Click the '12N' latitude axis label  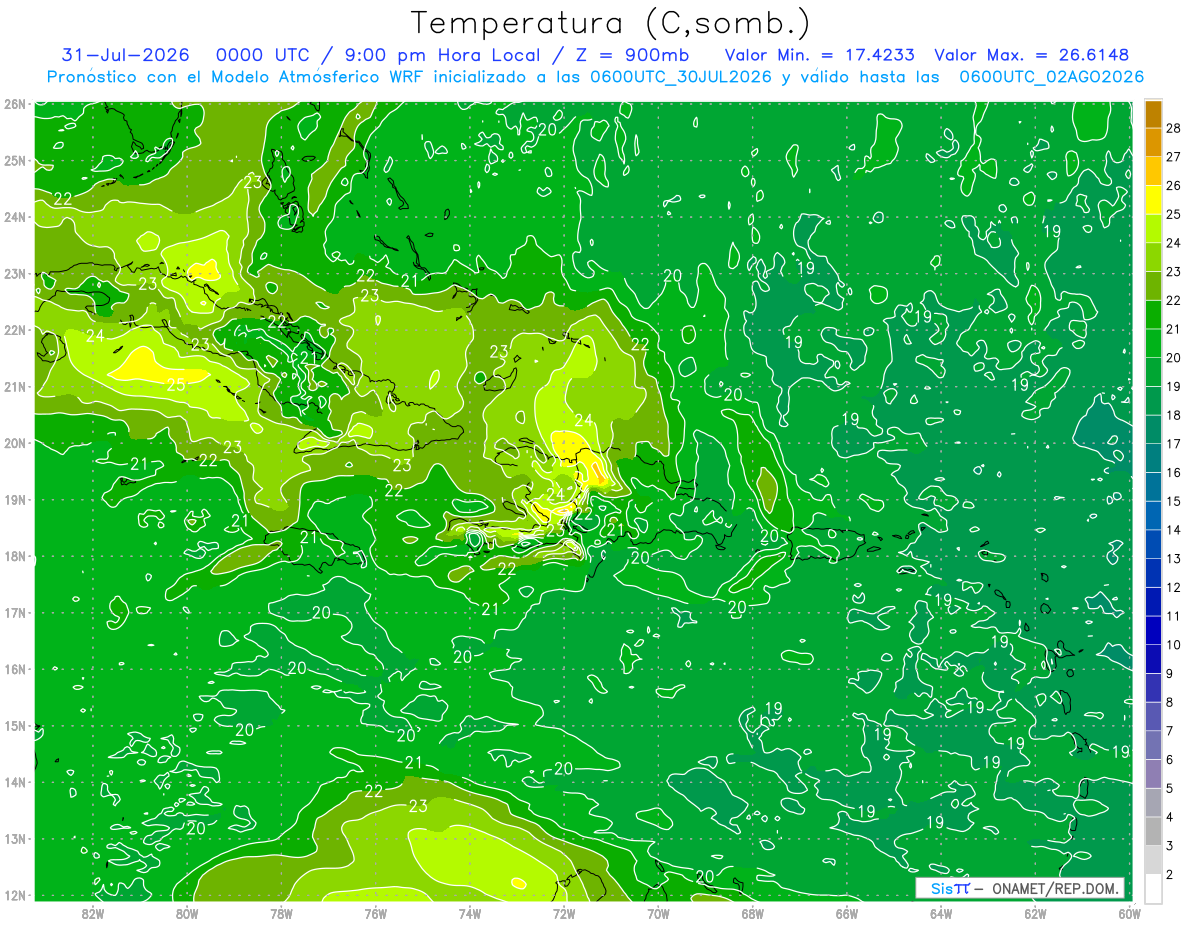click(x=15, y=895)
